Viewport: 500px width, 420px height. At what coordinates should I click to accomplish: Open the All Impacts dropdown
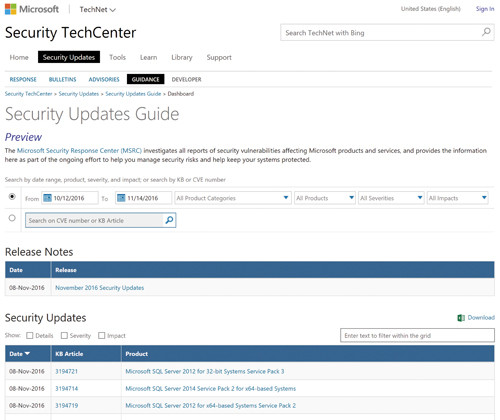click(x=457, y=198)
